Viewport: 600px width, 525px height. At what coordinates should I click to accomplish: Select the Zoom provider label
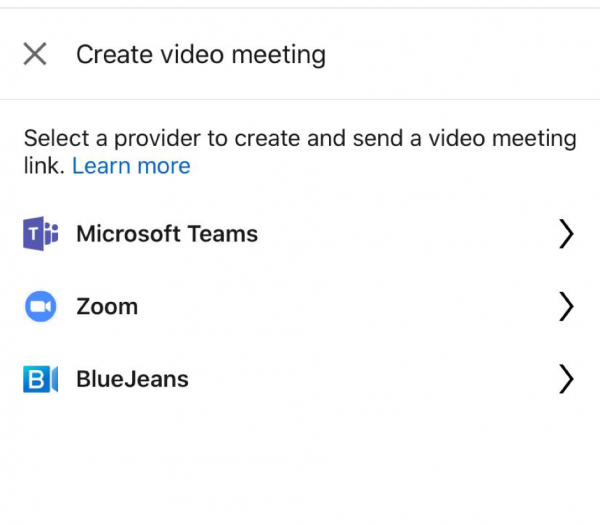pos(107,307)
